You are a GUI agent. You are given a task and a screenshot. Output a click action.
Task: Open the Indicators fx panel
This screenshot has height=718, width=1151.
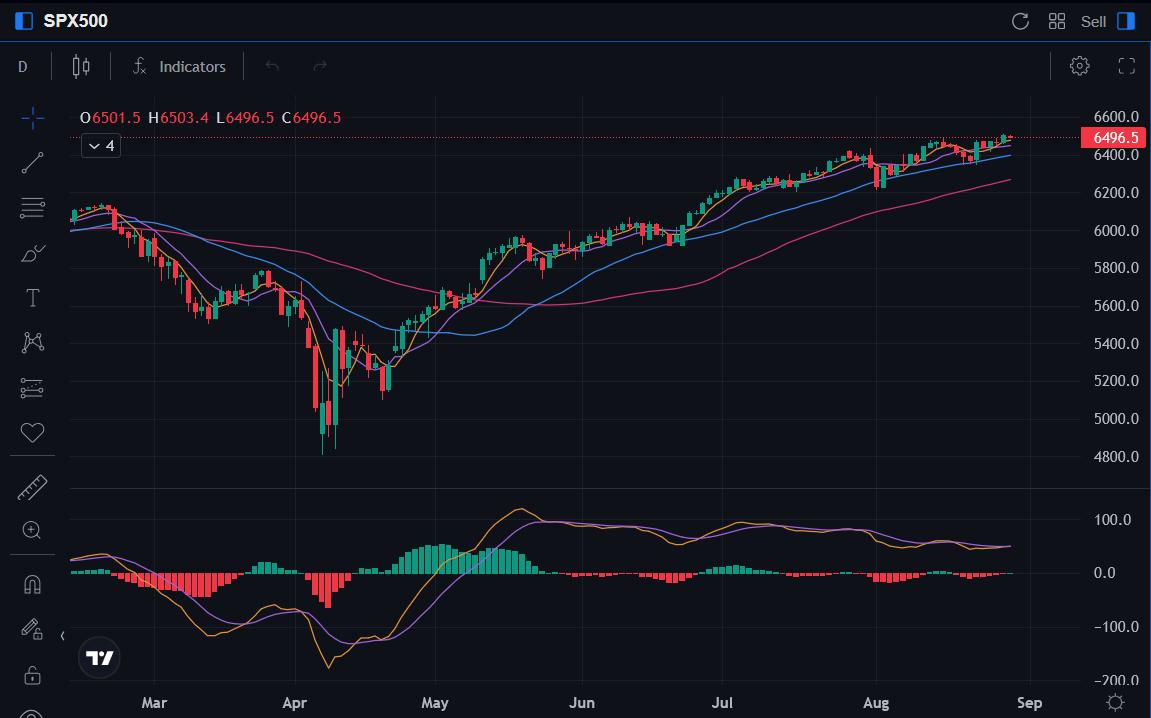click(x=180, y=67)
